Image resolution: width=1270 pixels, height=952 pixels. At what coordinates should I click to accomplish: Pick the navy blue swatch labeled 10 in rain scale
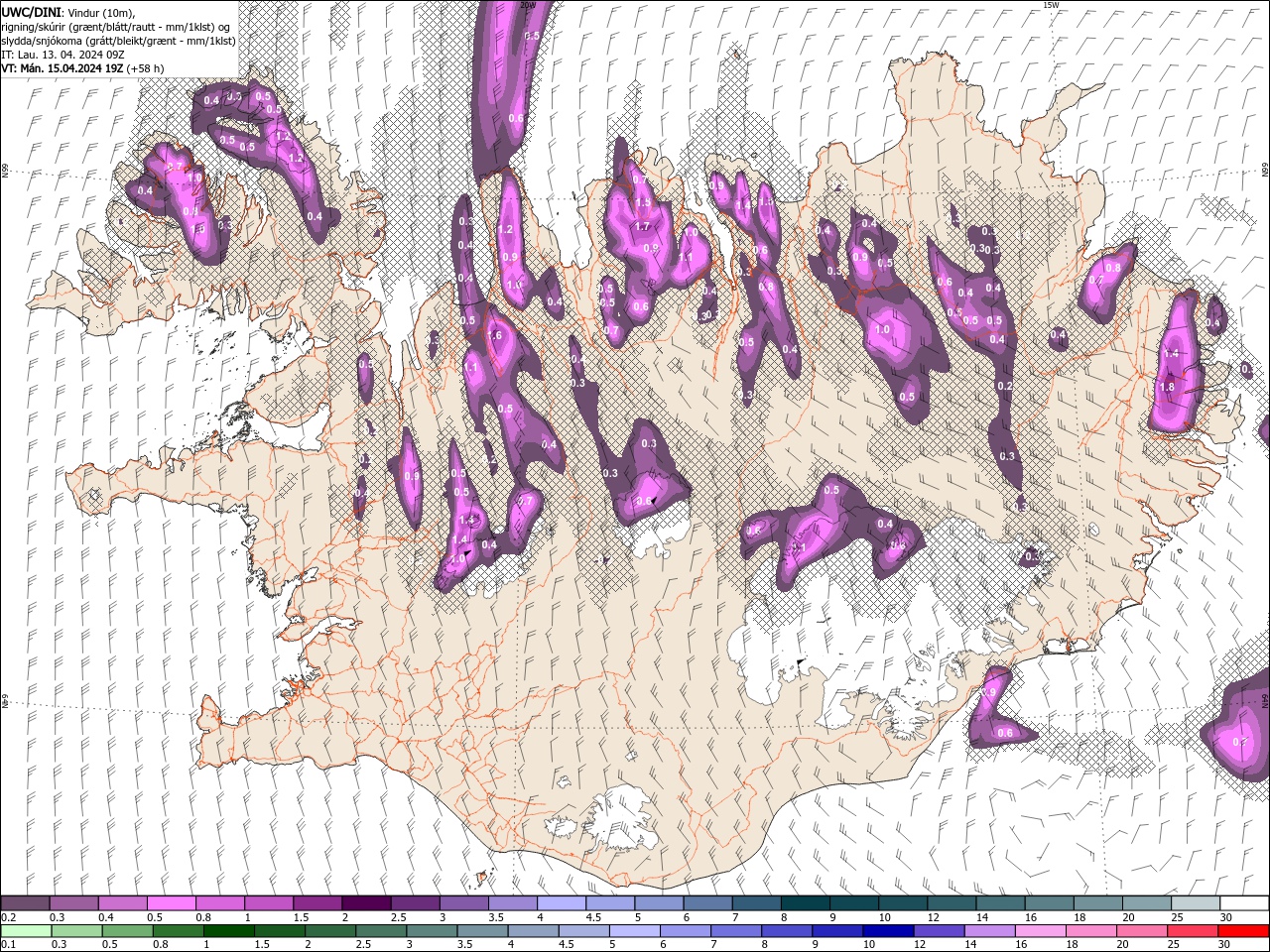tap(887, 930)
